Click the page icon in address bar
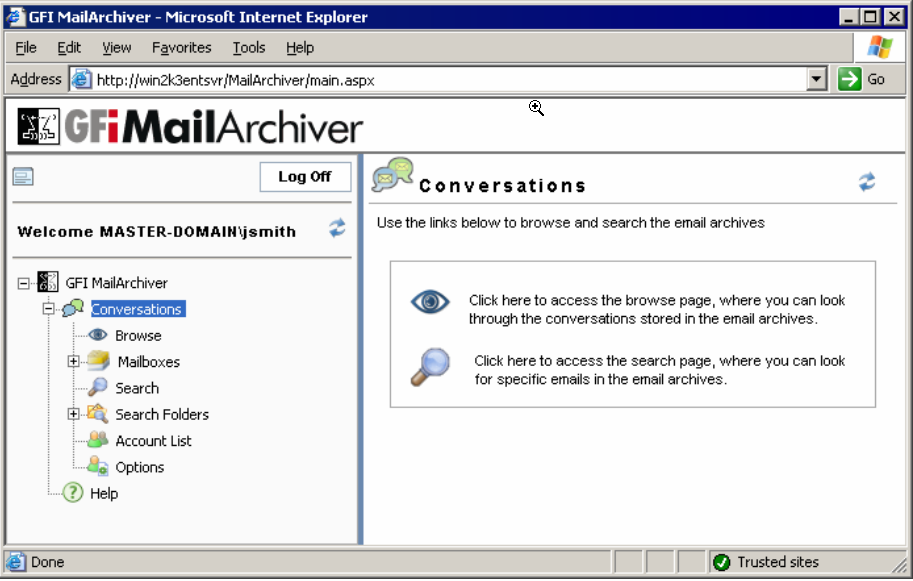 81,79
